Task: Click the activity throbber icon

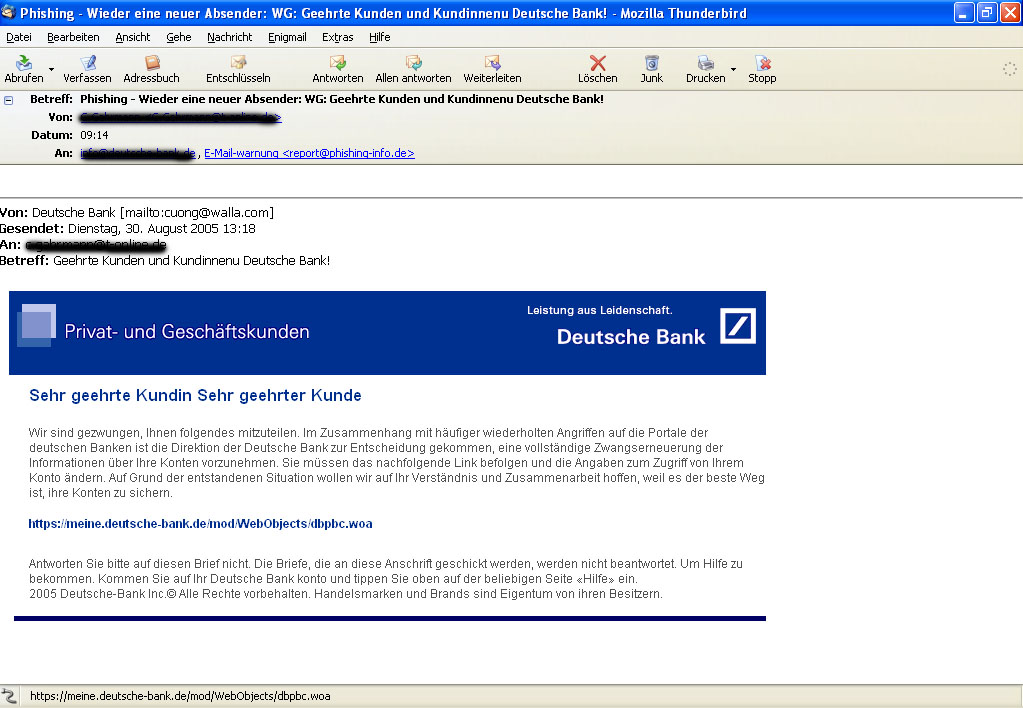Action: (x=1009, y=69)
